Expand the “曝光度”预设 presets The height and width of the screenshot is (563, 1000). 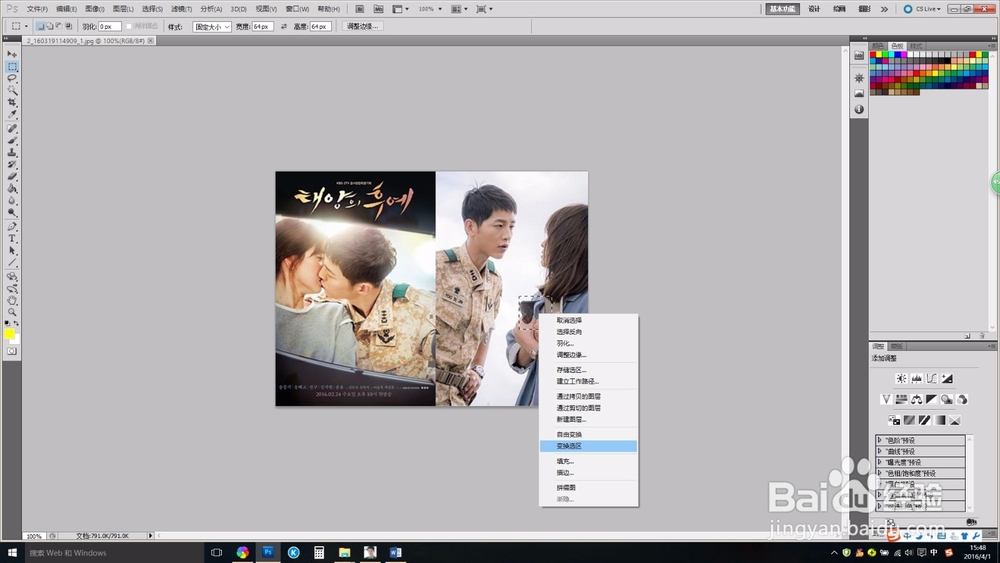coord(879,462)
